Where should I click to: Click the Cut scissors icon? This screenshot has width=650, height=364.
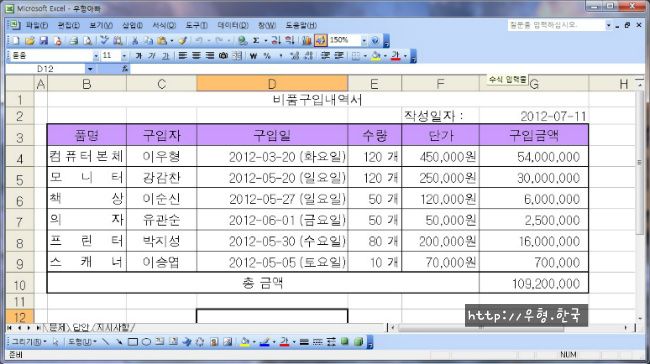135,41
